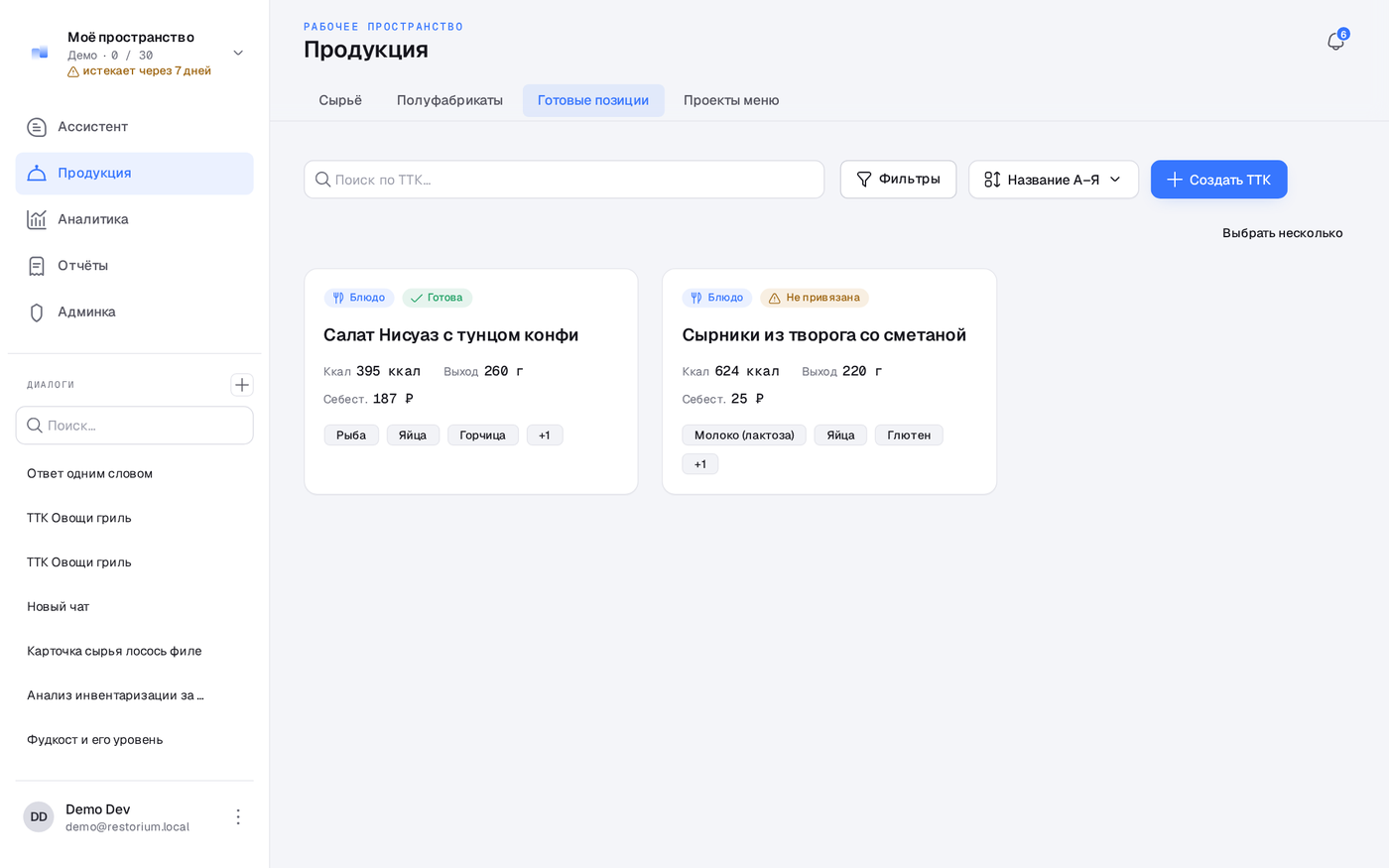The height and width of the screenshot is (868, 1389).
Task: Click Выбрать несколько link
Action: (1283, 233)
